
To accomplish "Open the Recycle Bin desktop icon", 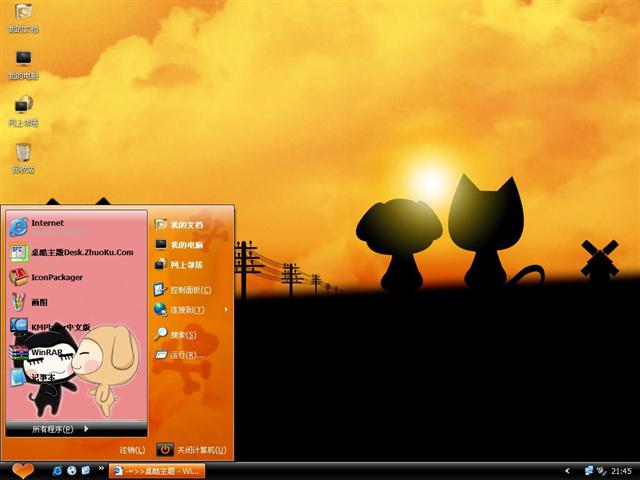I will (x=23, y=158).
